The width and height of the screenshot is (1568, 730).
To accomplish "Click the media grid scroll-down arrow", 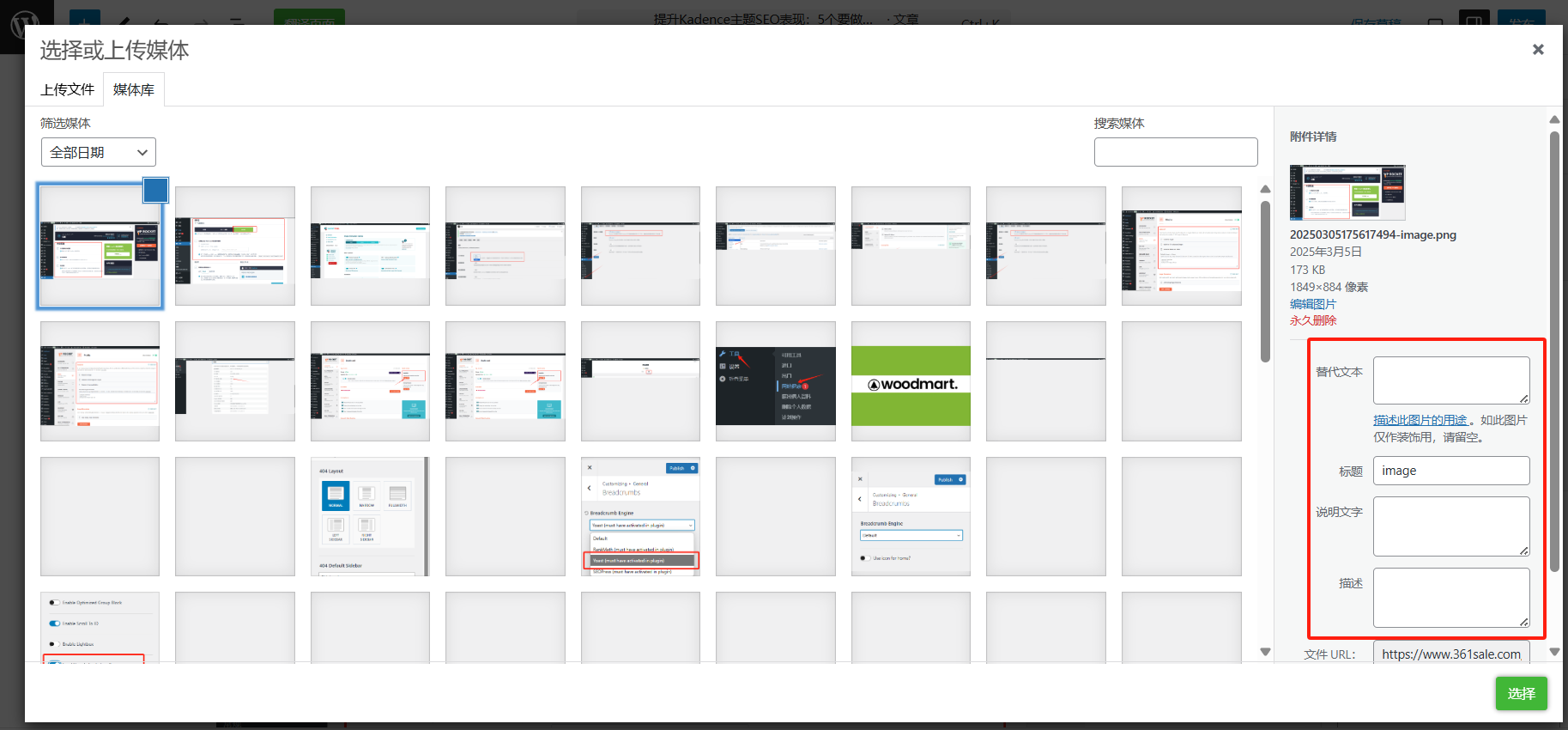I will (x=1265, y=652).
